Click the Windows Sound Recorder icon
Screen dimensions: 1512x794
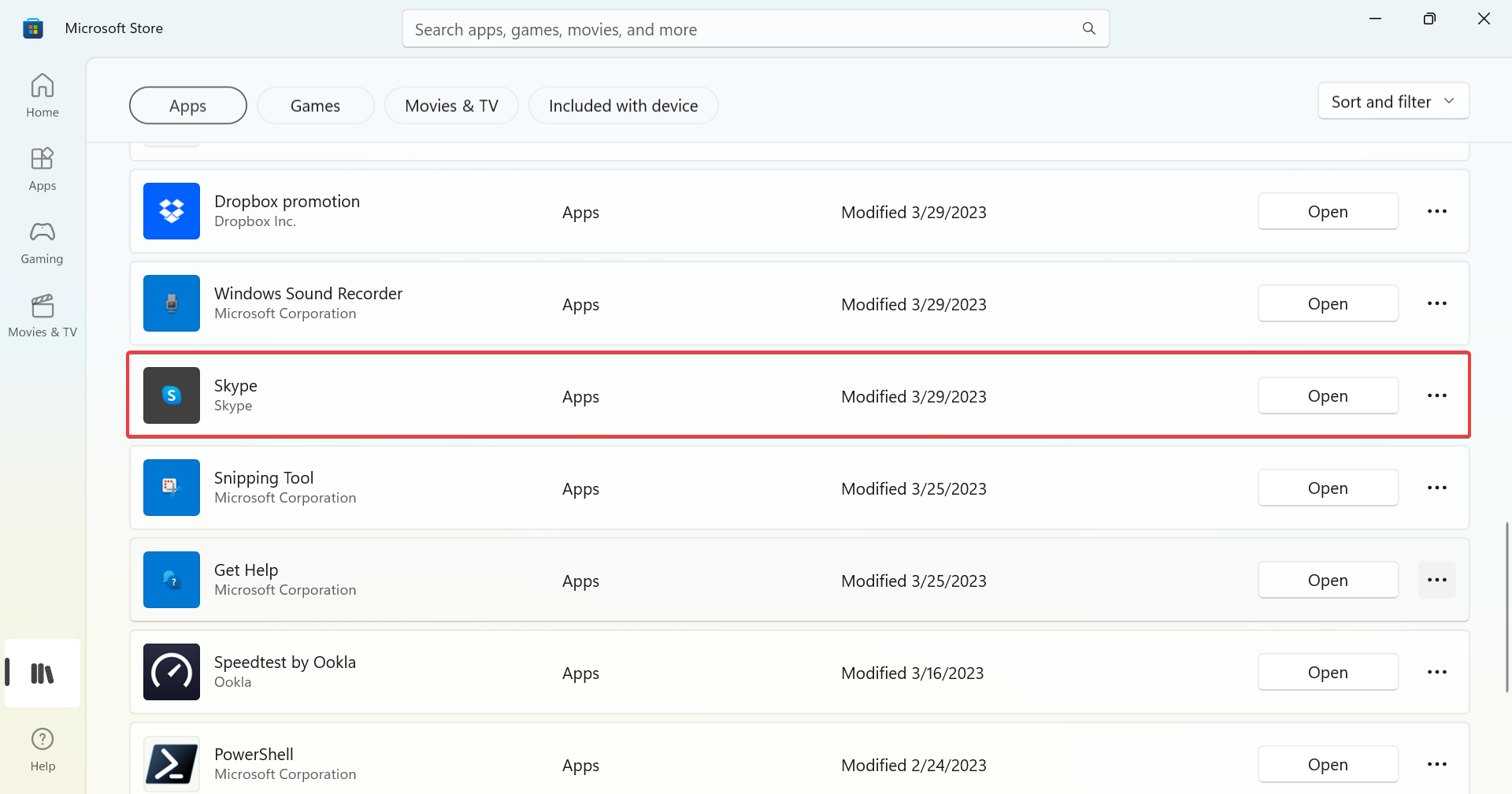172,303
